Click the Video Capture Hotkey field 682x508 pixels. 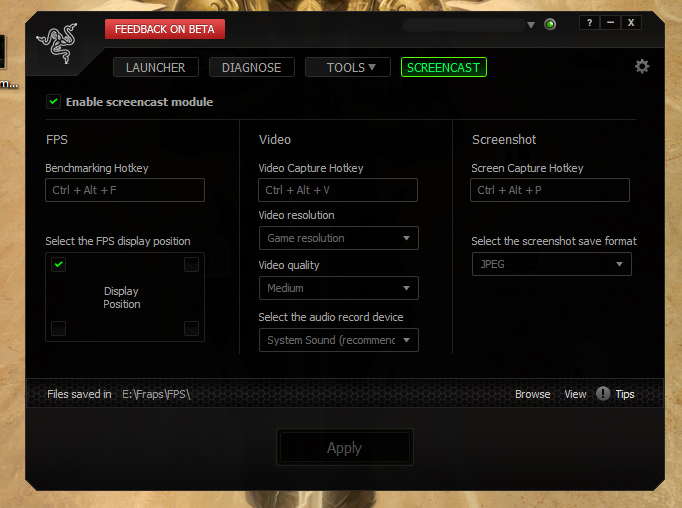338,190
